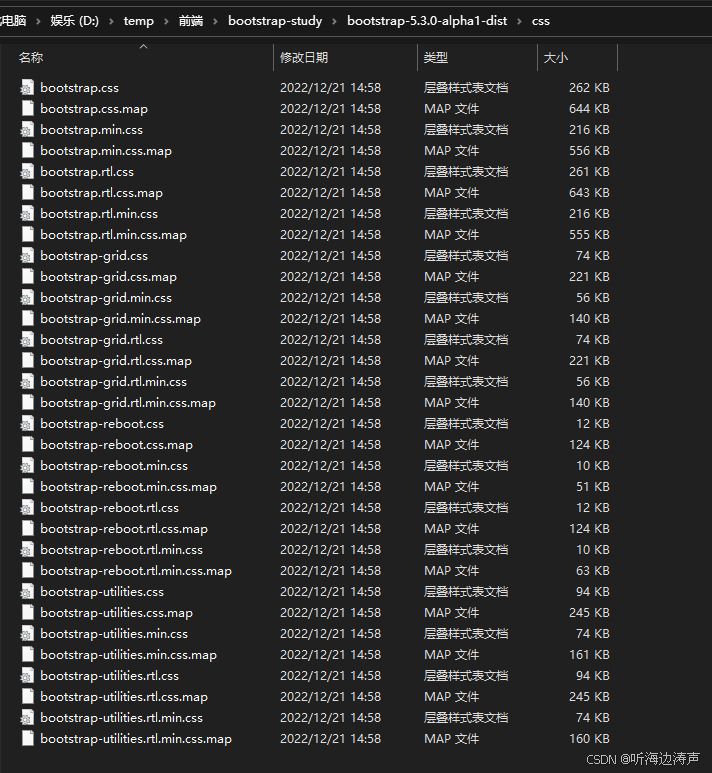Image resolution: width=712 pixels, height=773 pixels.
Task: Click the bootstrap-grid.rtl.min.css.map file icon
Action: point(28,403)
